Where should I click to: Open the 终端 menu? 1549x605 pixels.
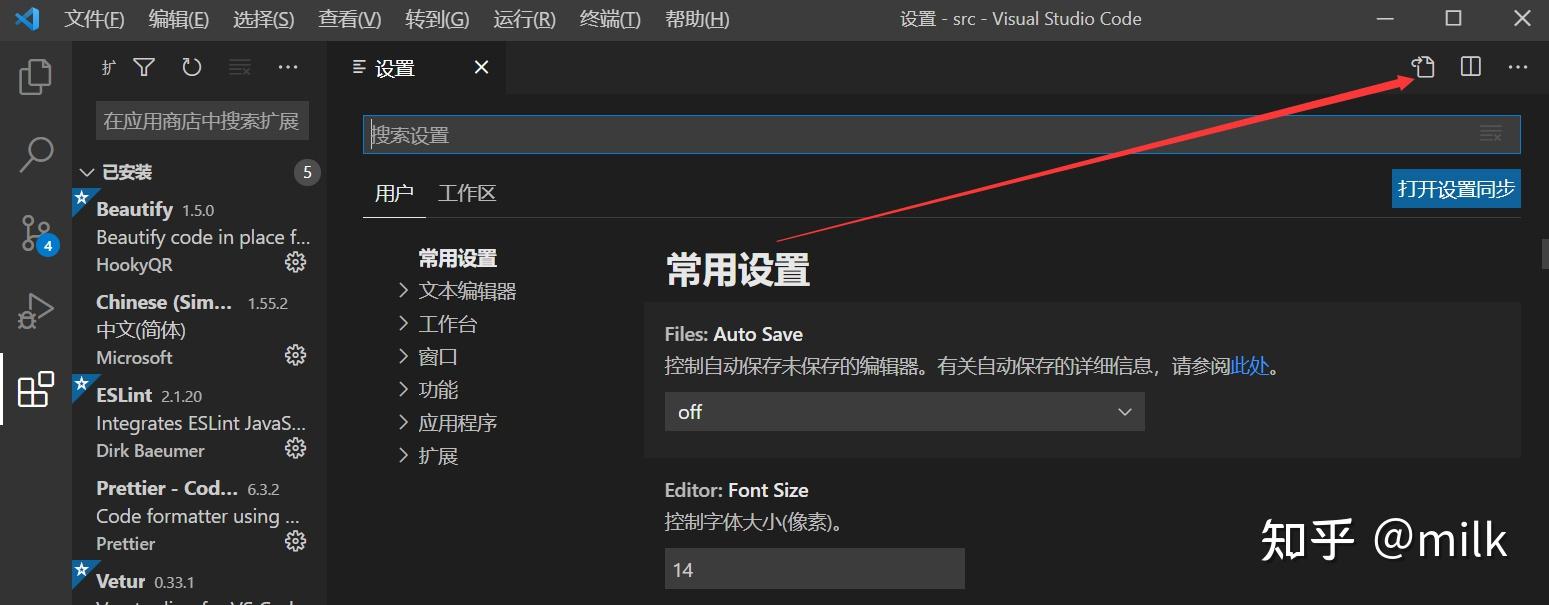[609, 18]
